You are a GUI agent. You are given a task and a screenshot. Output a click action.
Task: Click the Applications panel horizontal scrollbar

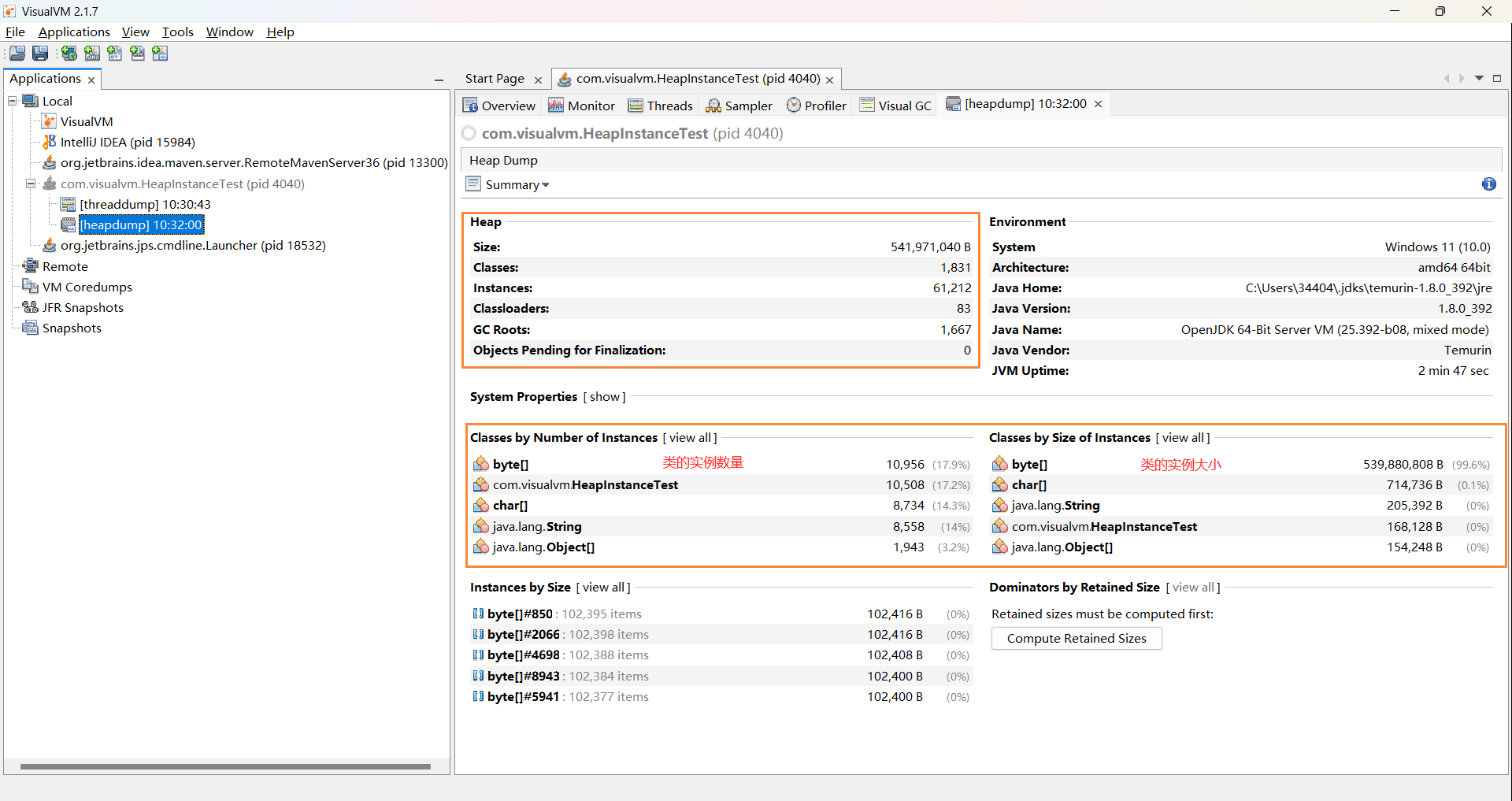point(225,766)
